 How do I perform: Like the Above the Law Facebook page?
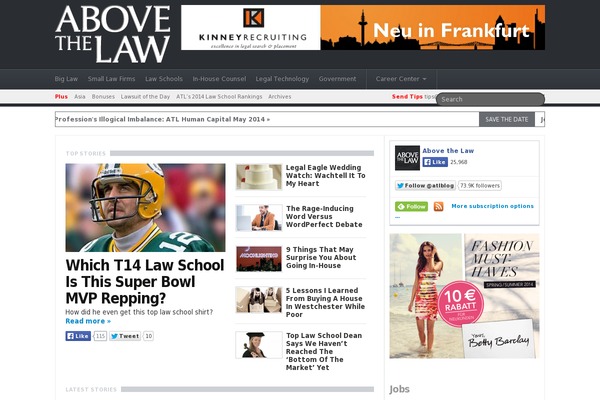435,162
